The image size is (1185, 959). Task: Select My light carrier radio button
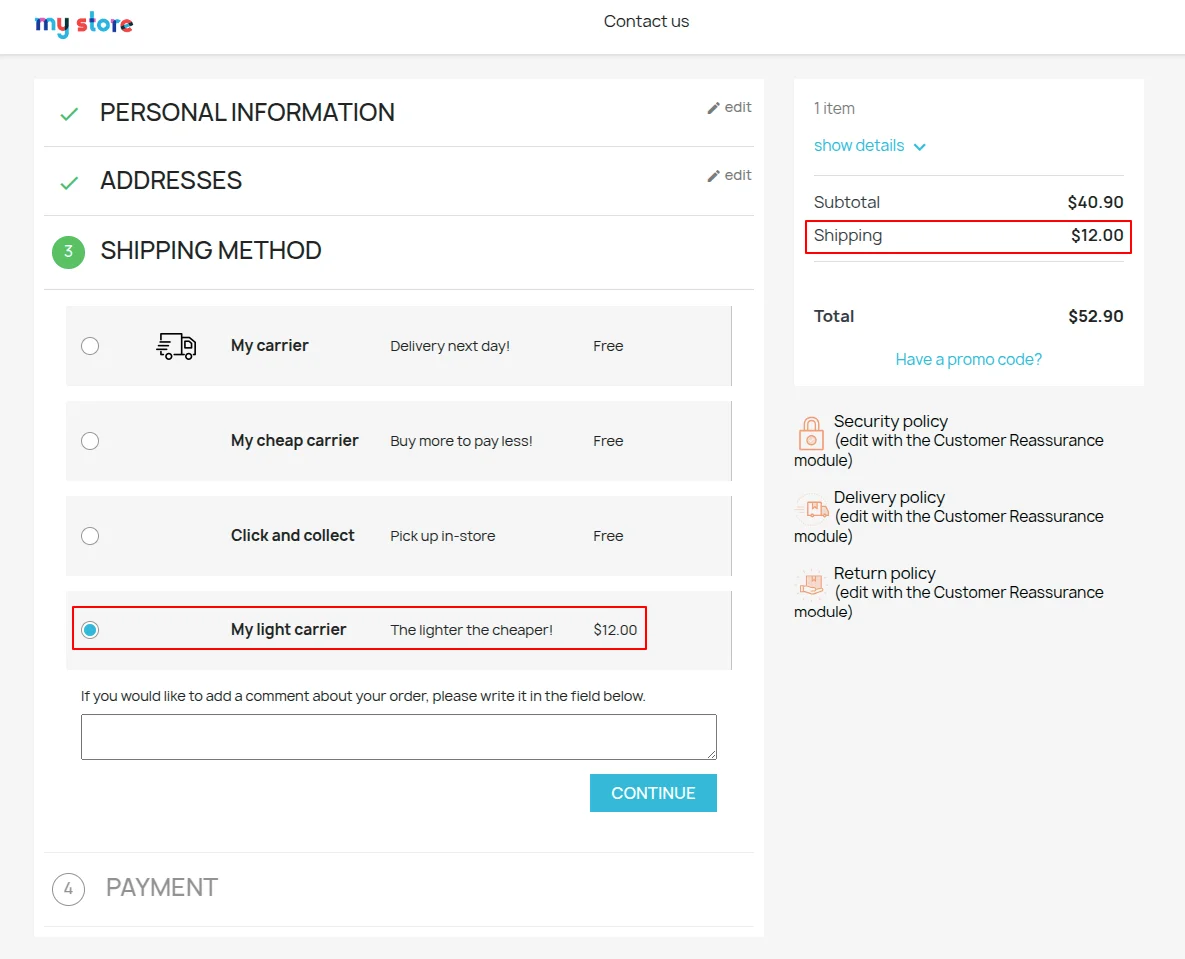coord(90,630)
